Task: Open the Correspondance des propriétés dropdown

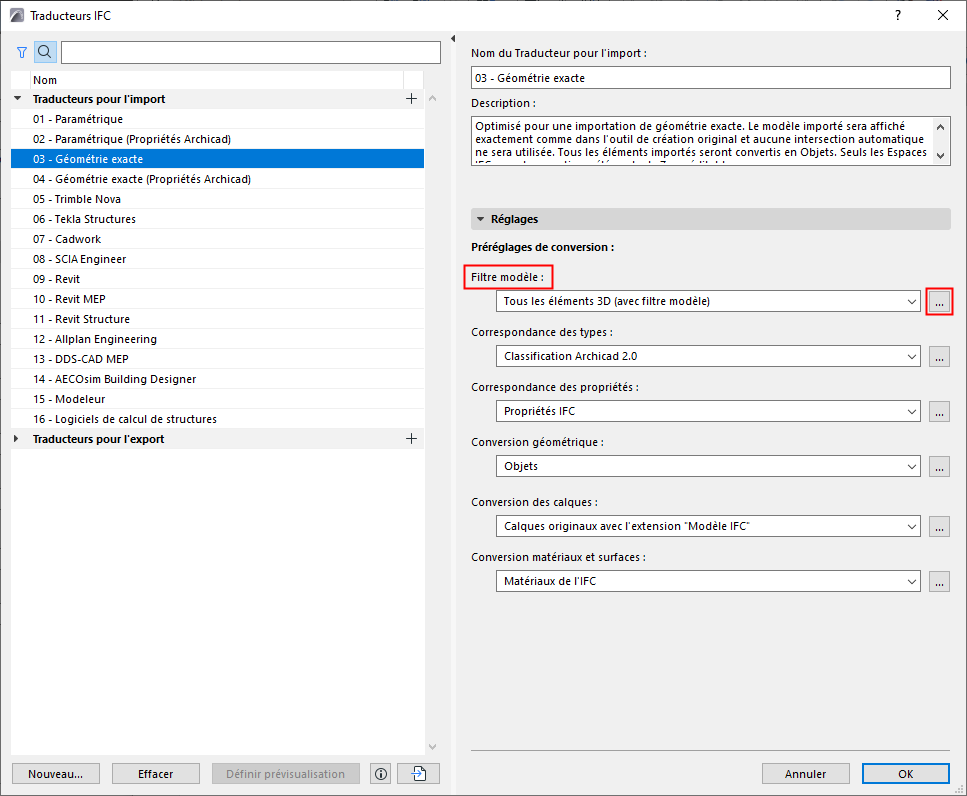Action: click(708, 411)
